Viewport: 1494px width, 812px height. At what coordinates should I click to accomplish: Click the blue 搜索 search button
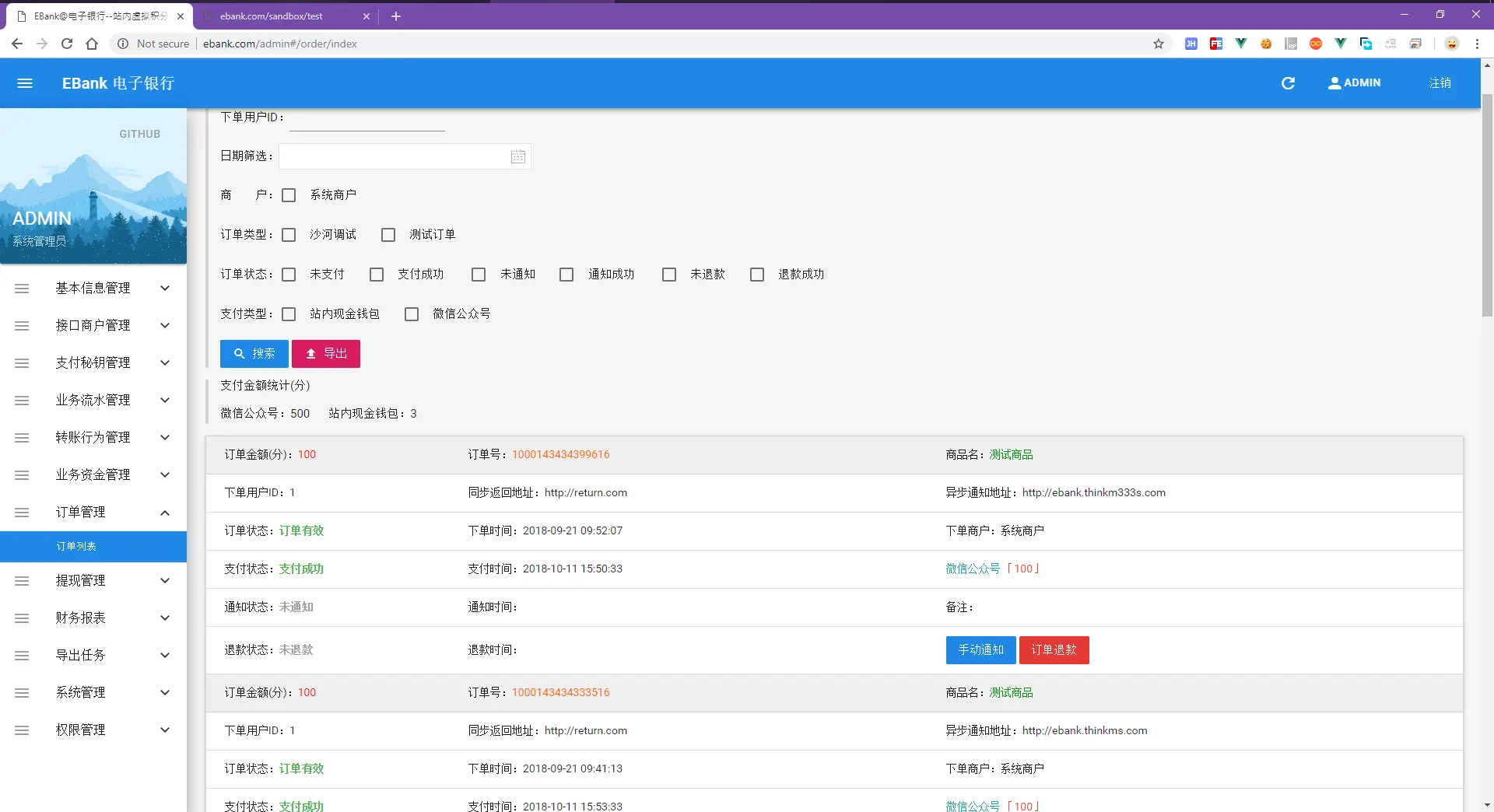coord(254,354)
